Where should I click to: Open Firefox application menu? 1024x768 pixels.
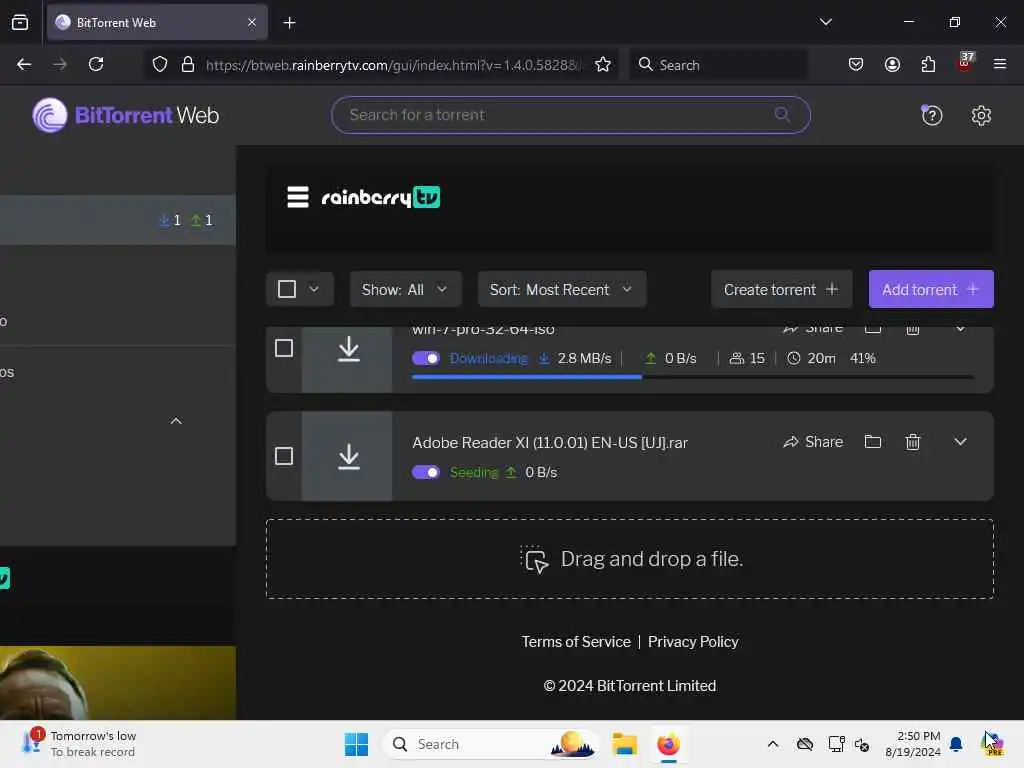coord(999,64)
